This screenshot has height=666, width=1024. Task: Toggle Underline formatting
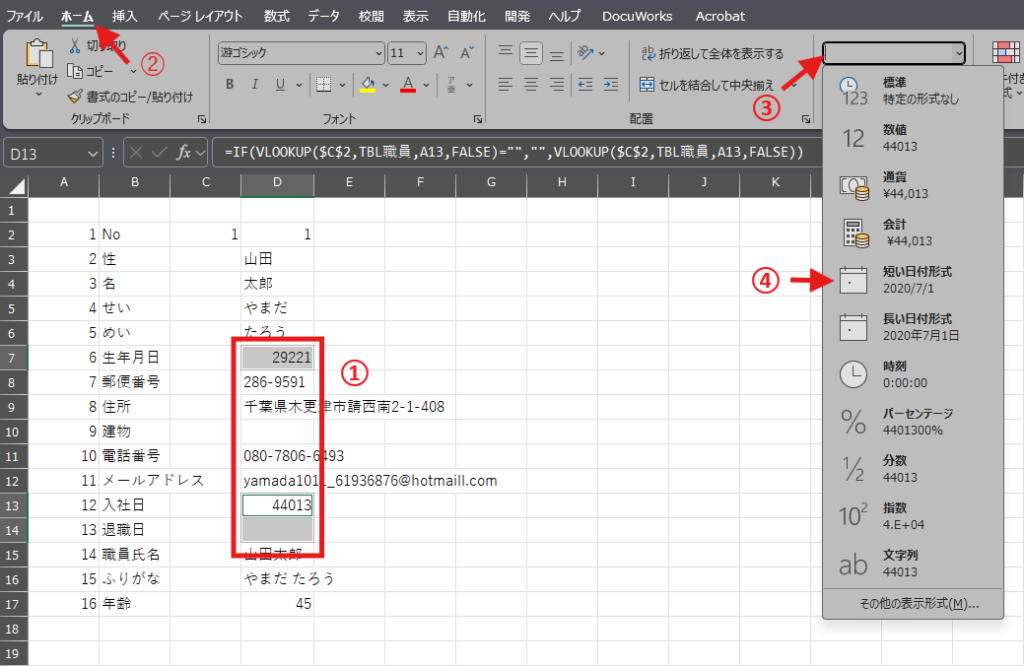280,84
